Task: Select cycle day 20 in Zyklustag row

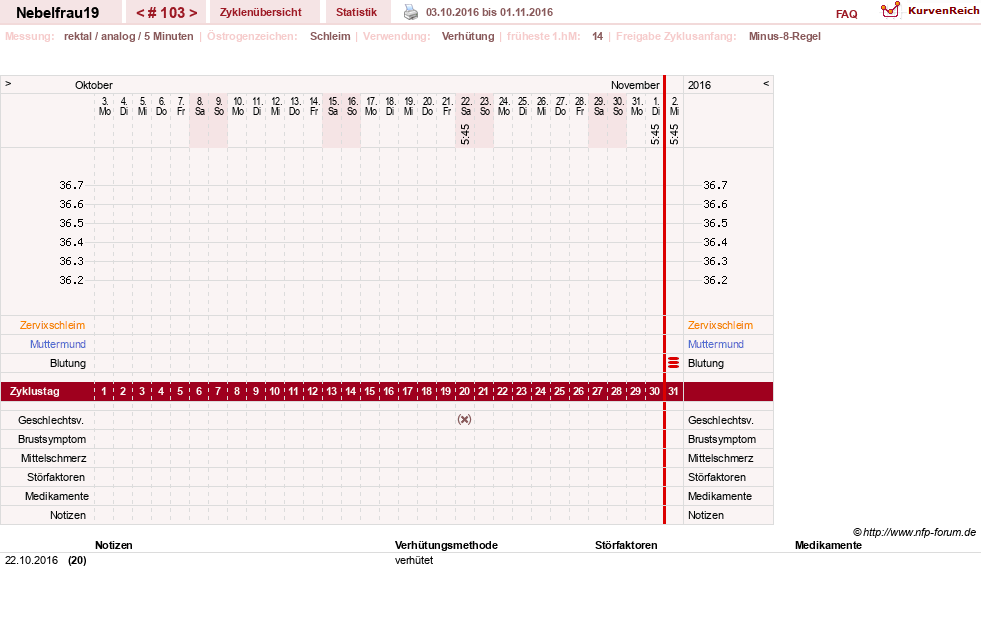Action: 464,391
